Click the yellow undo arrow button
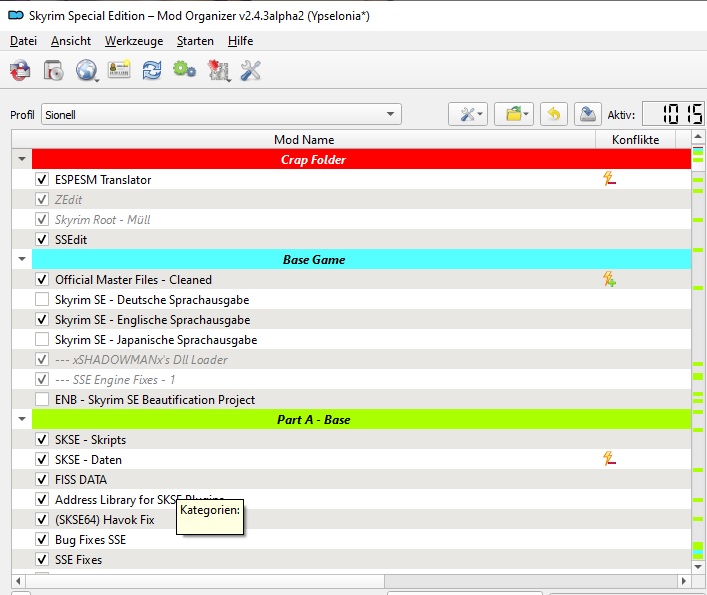This screenshot has width=707, height=595. (554, 114)
